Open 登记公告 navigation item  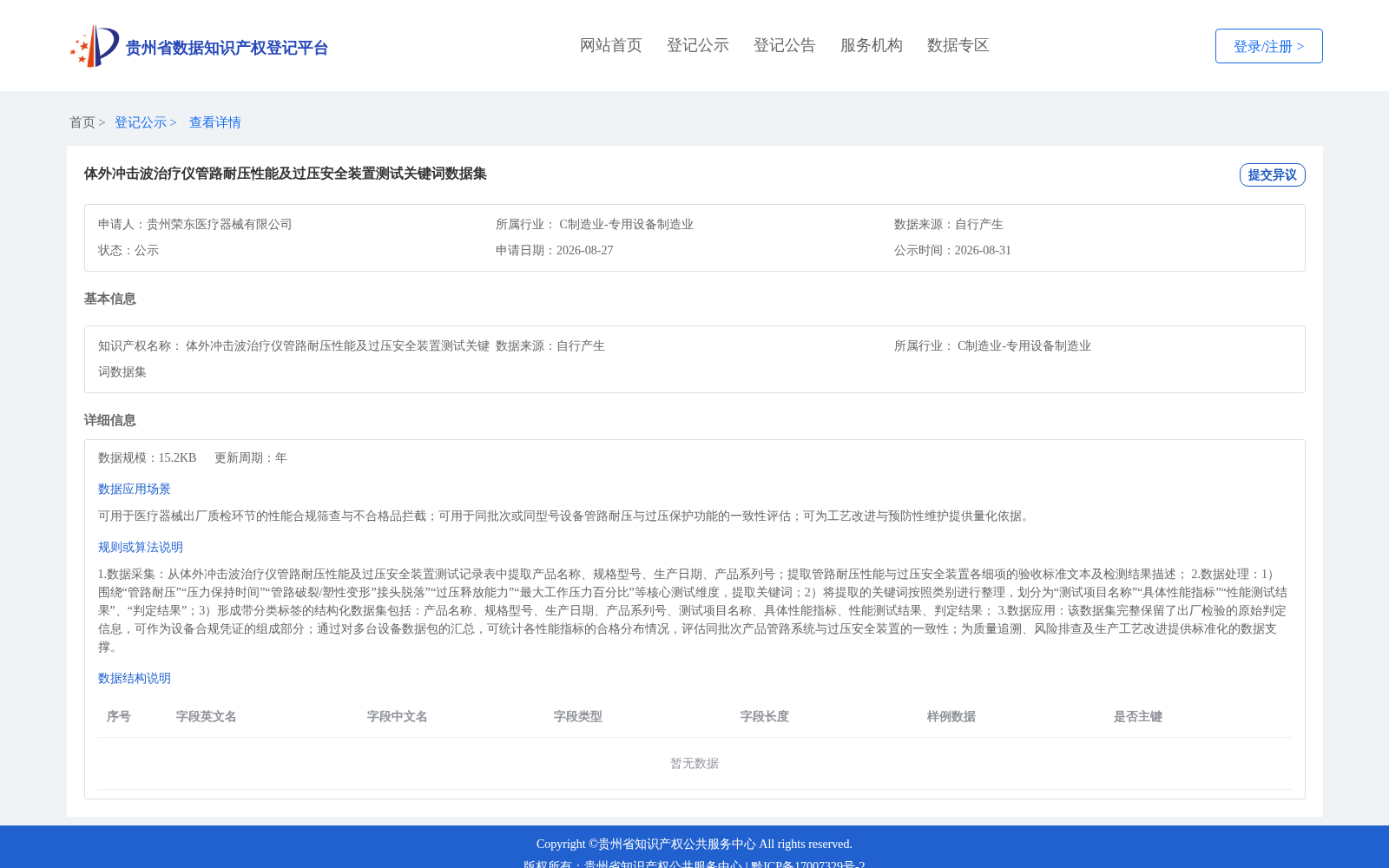785,45
